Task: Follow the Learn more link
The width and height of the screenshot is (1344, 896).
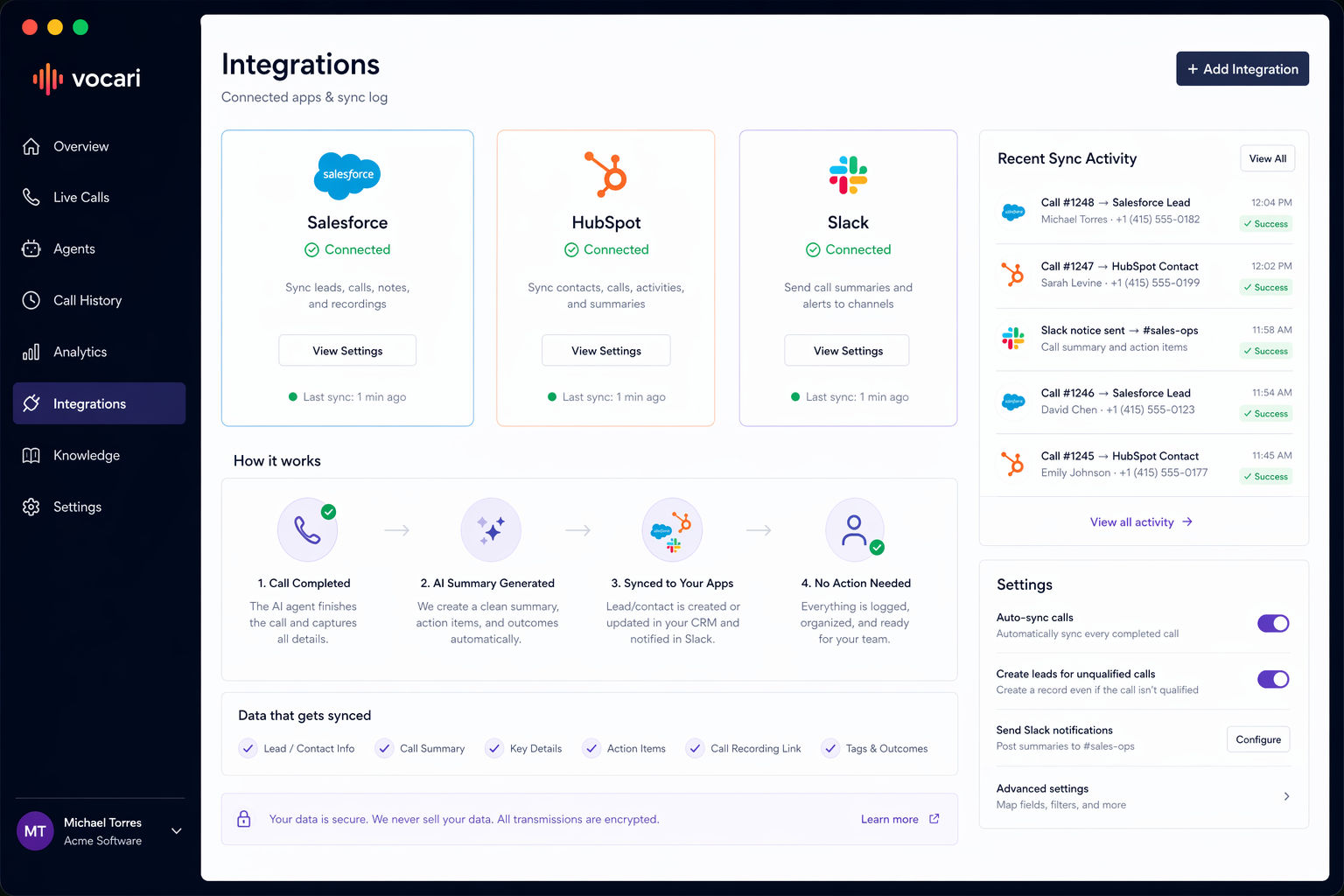Action: [889, 819]
